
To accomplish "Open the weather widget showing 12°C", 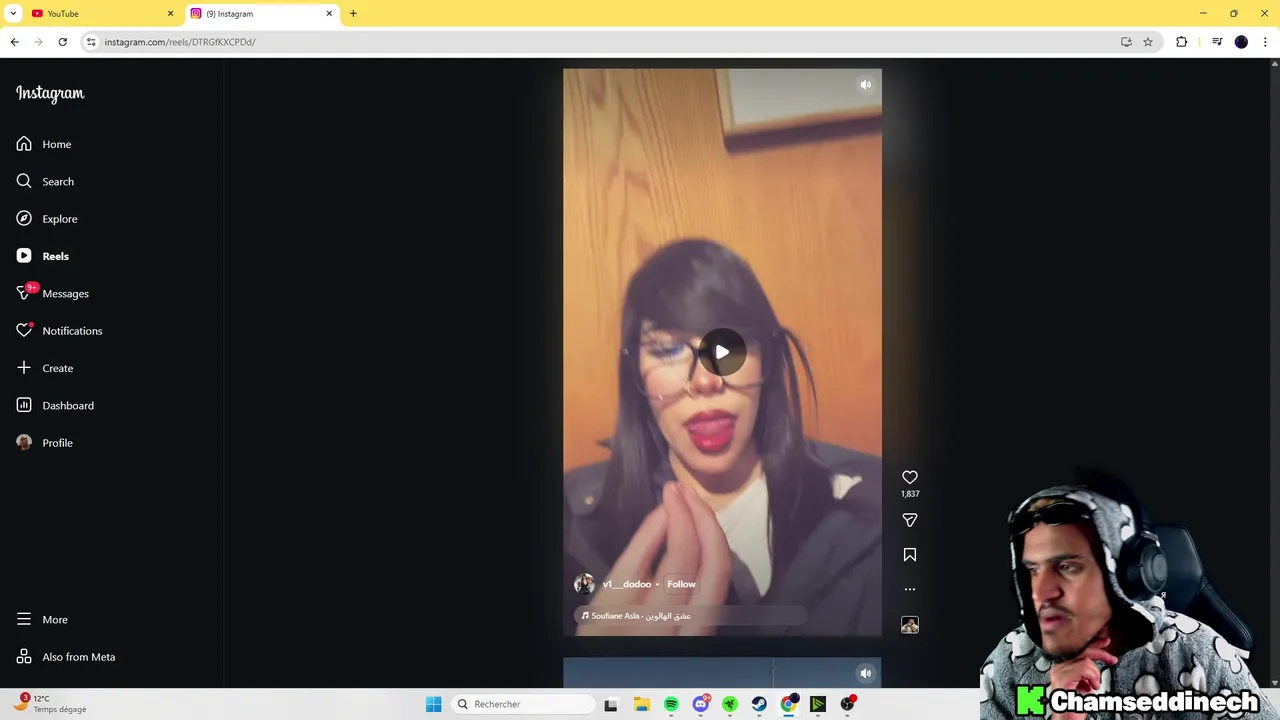I will (52, 704).
